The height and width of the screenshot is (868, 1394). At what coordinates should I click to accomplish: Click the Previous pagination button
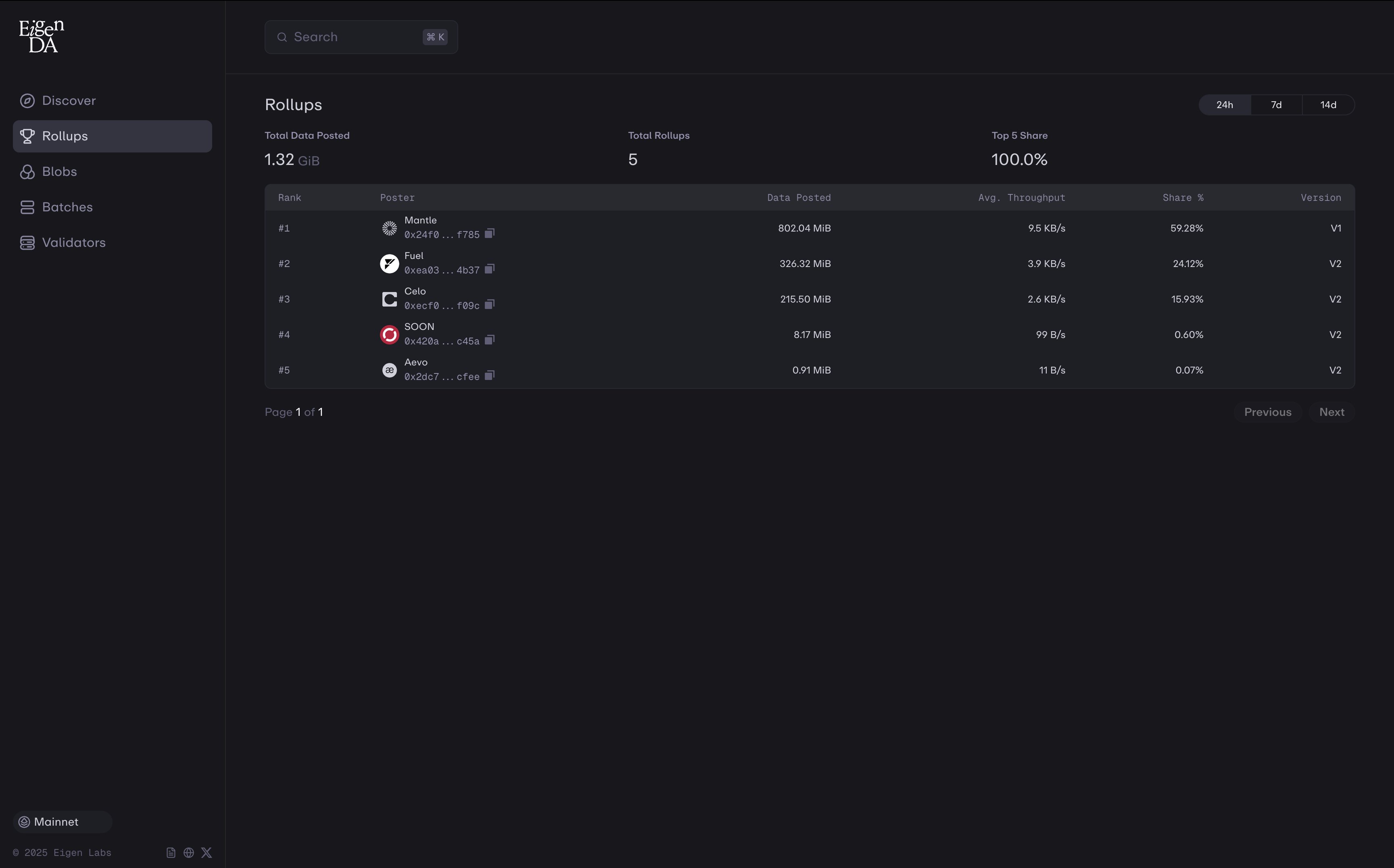click(x=1268, y=411)
